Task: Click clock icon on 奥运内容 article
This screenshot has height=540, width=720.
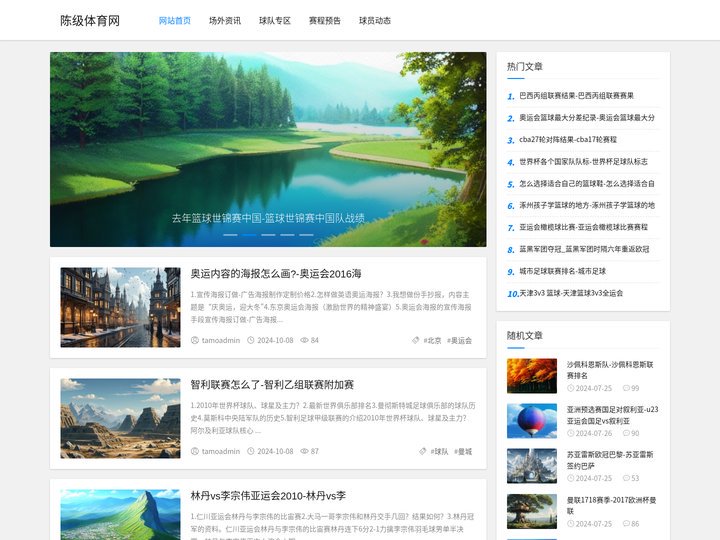Action: pos(251,340)
